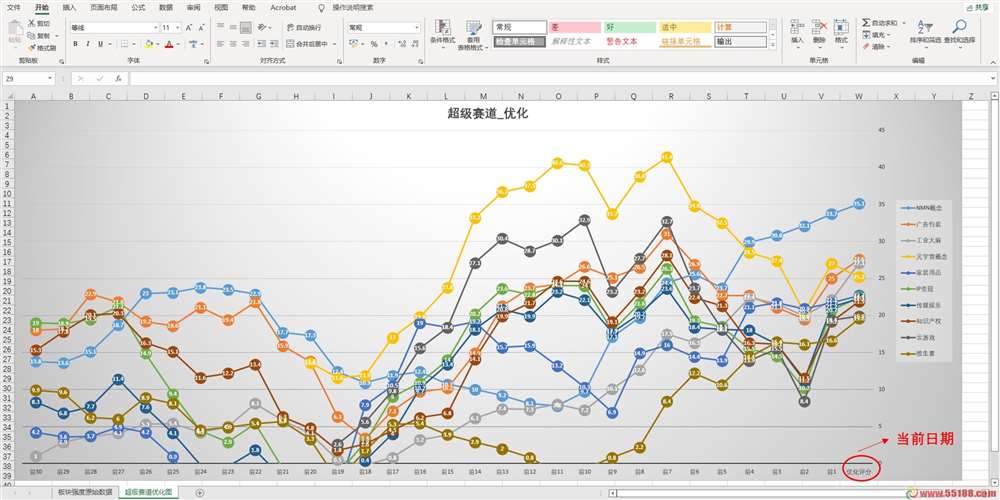The width and height of the screenshot is (1000, 500).
Task: Open the Insert (插入) ribbon tab
Action: coord(68,7)
